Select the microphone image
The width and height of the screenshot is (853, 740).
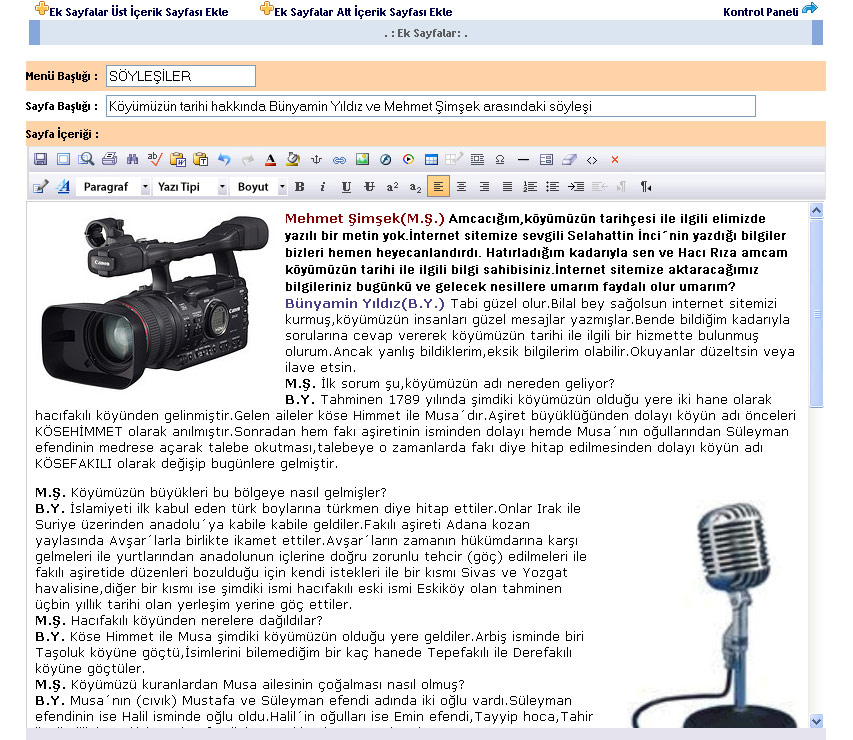pos(716,615)
